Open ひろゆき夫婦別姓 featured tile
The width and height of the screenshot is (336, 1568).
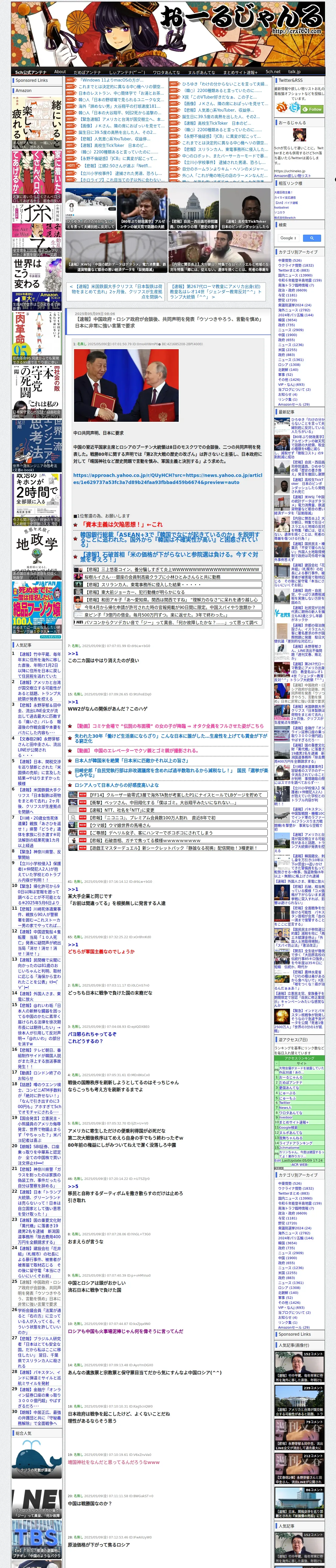point(90,209)
